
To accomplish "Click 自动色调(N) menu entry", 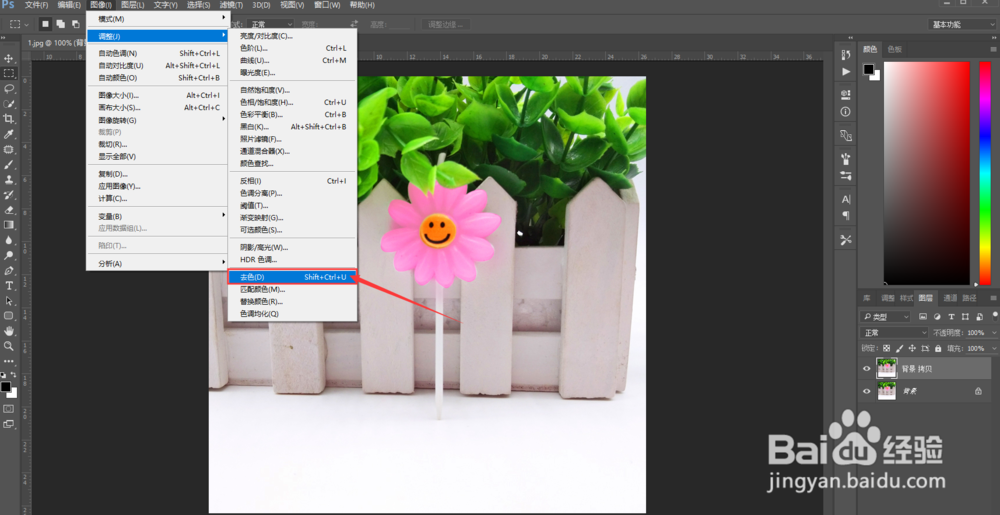I will [x=158, y=54].
